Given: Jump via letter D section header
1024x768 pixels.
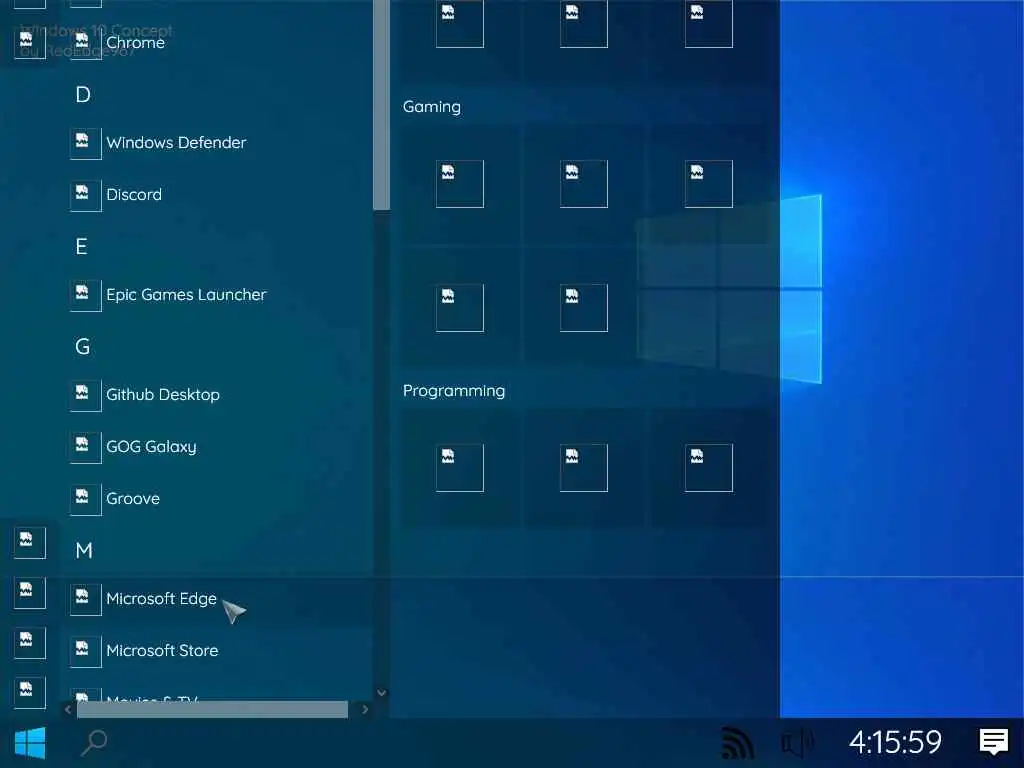Looking at the screenshot, I should point(83,95).
